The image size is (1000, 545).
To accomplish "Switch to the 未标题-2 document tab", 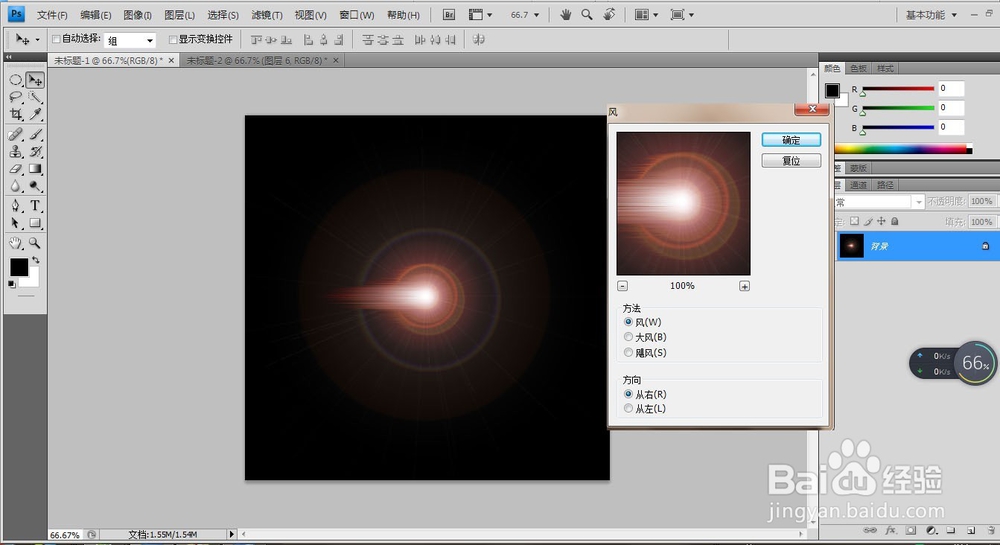I will click(x=256, y=60).
